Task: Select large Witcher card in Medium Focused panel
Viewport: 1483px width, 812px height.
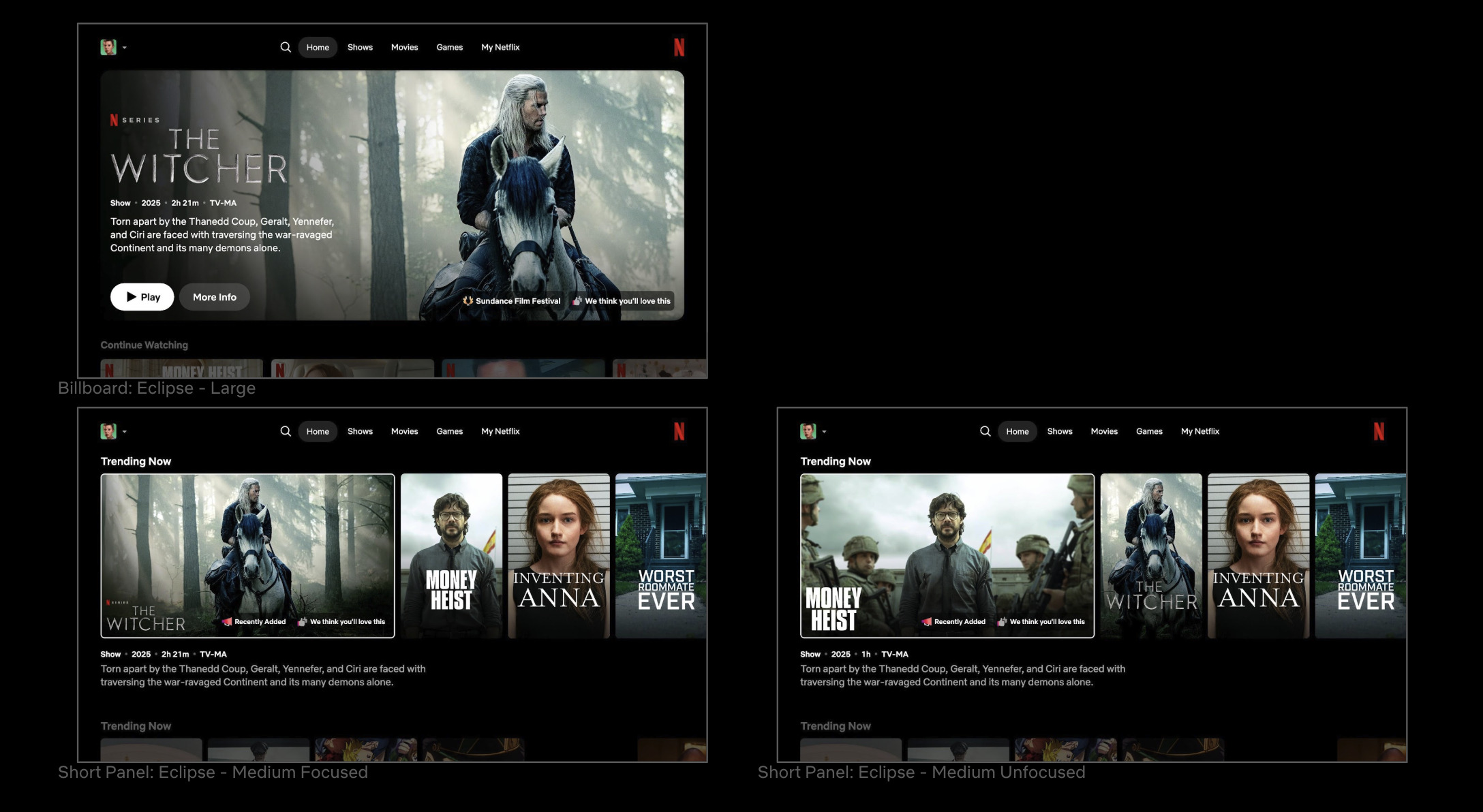Action: tap(247, 556)
